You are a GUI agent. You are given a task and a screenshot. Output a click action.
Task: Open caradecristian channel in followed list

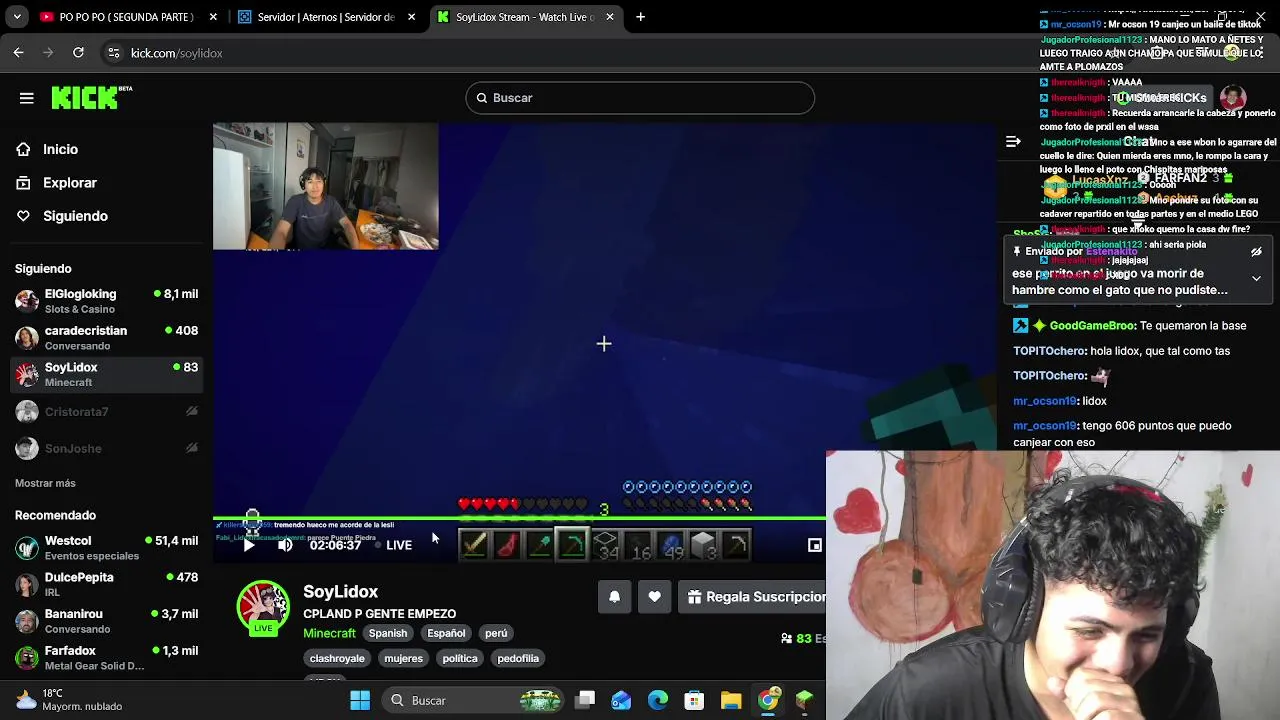[x=106, y=338]
